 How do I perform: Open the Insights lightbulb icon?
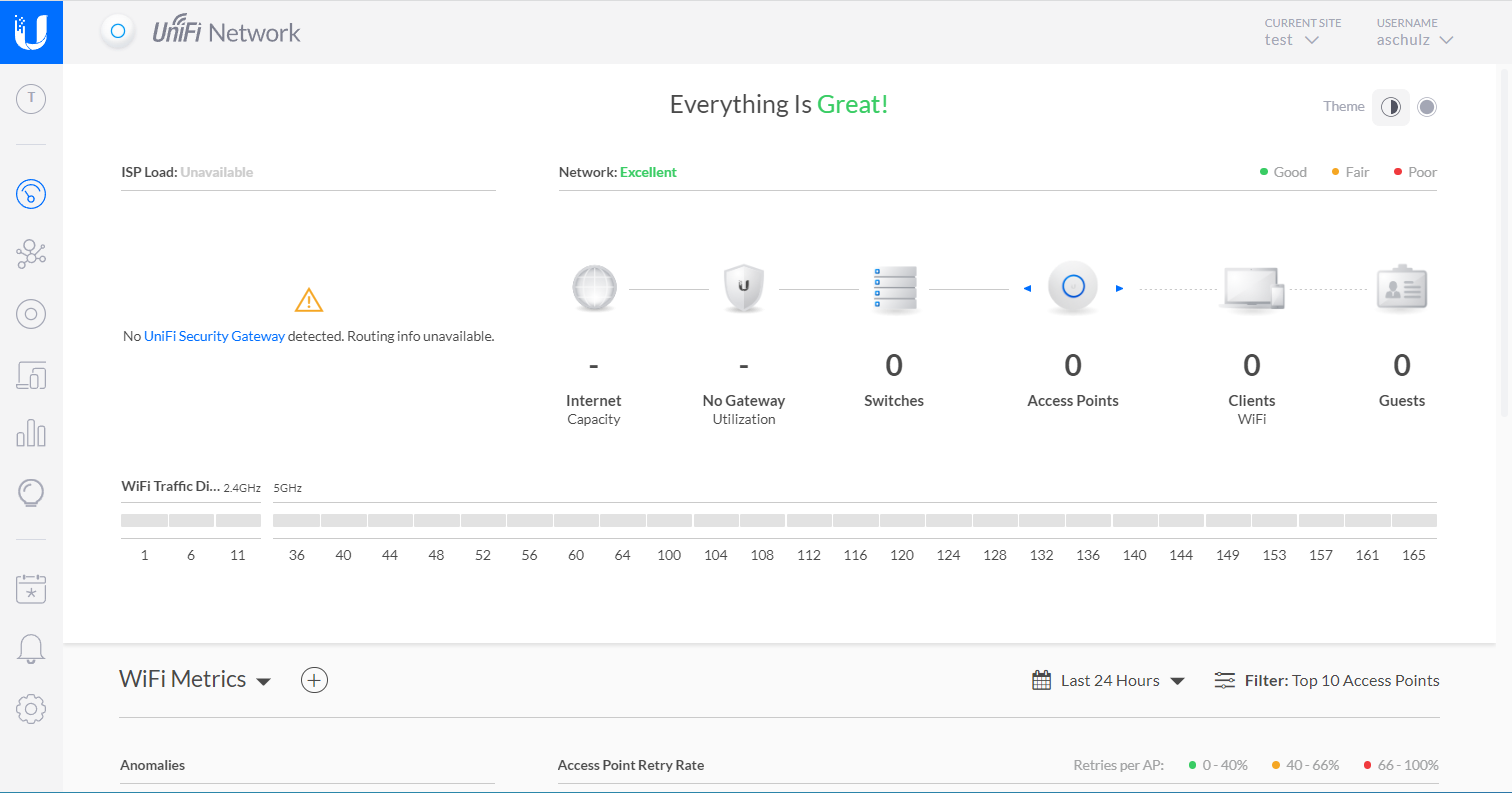tap(32, 493)
